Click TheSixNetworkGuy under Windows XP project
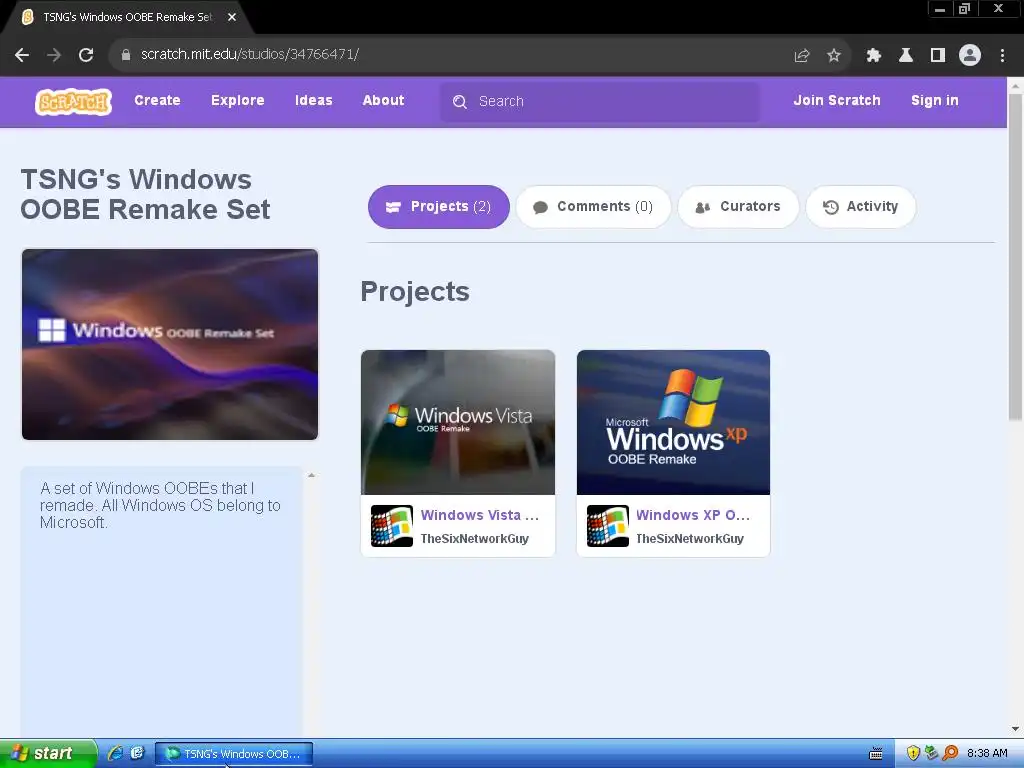This screenshot has width=1024, height=768. pyautogui.click(x=690, y=539)
